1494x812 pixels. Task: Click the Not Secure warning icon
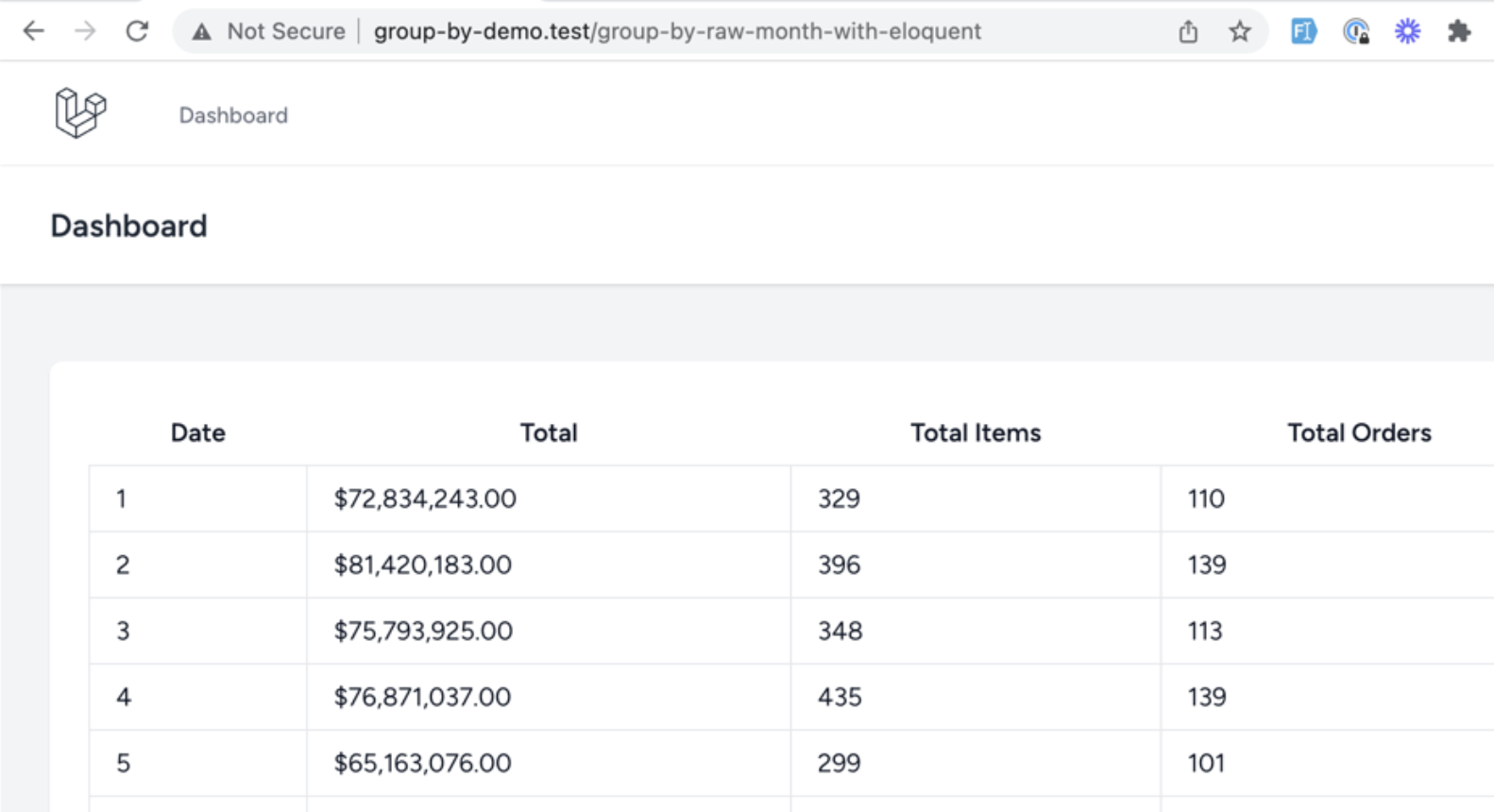coord(201,32)
